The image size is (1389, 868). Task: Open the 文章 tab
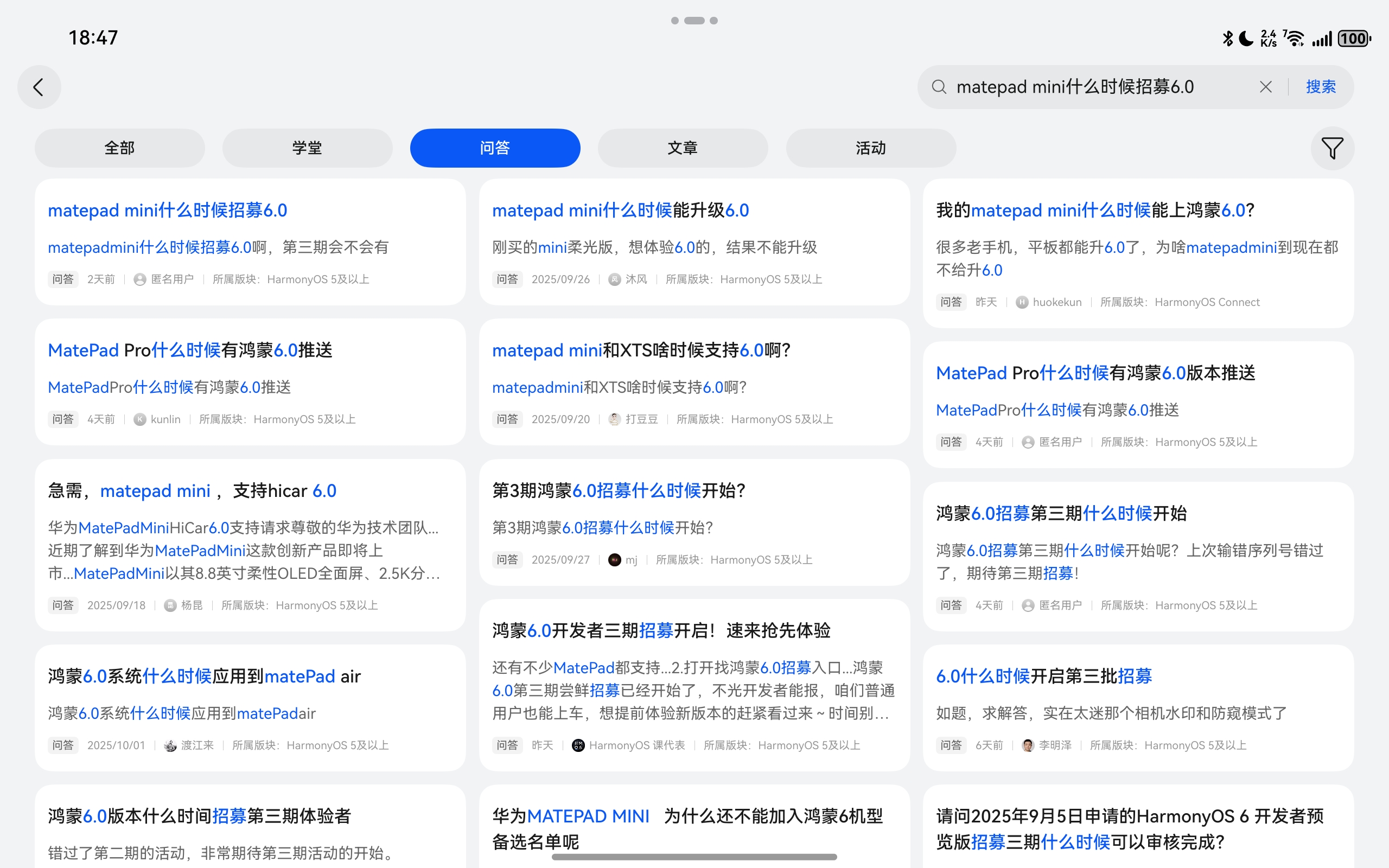pyautogui.click(x=683, y=148)
